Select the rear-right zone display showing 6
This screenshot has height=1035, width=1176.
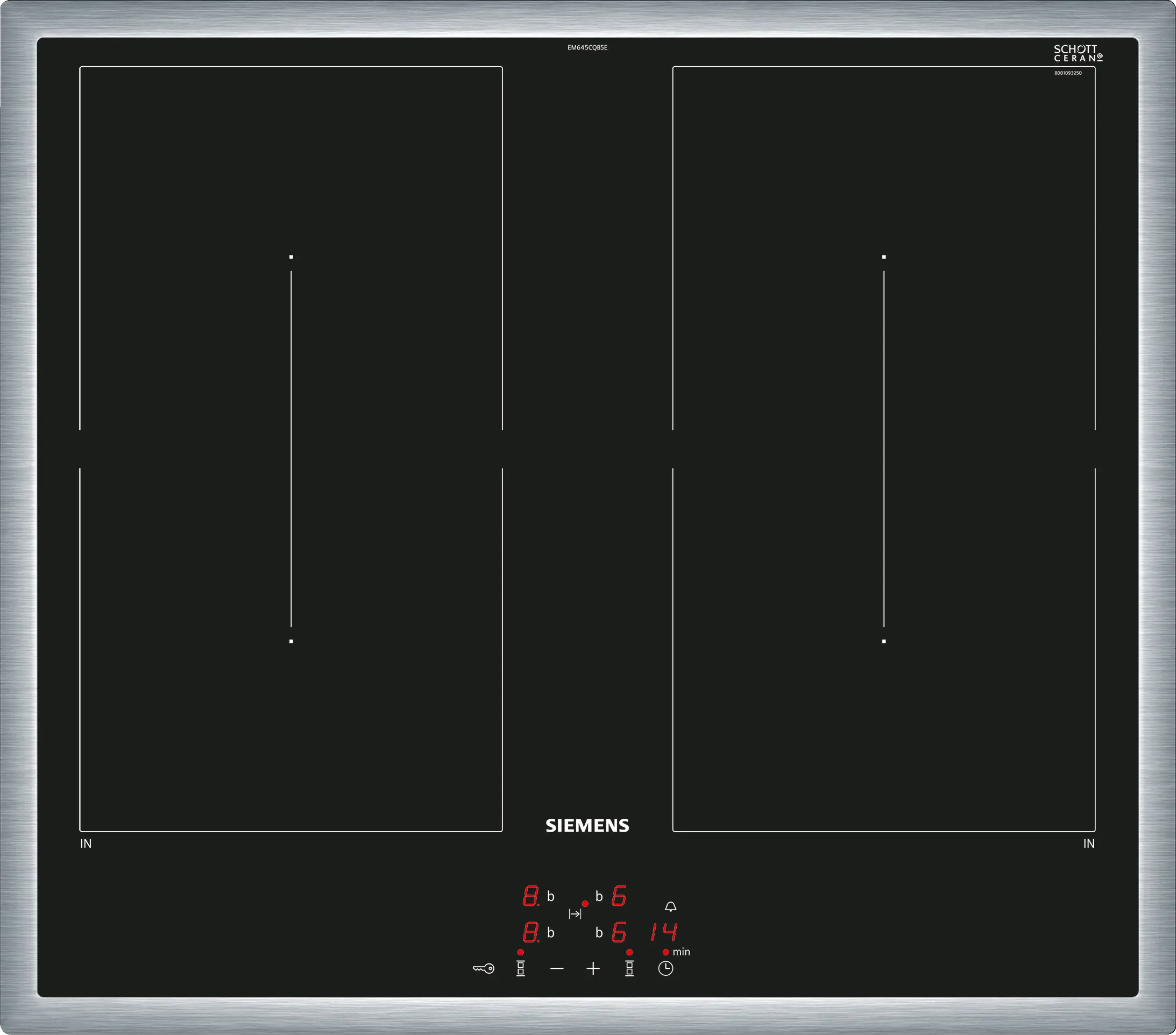(x=619, y=896)
